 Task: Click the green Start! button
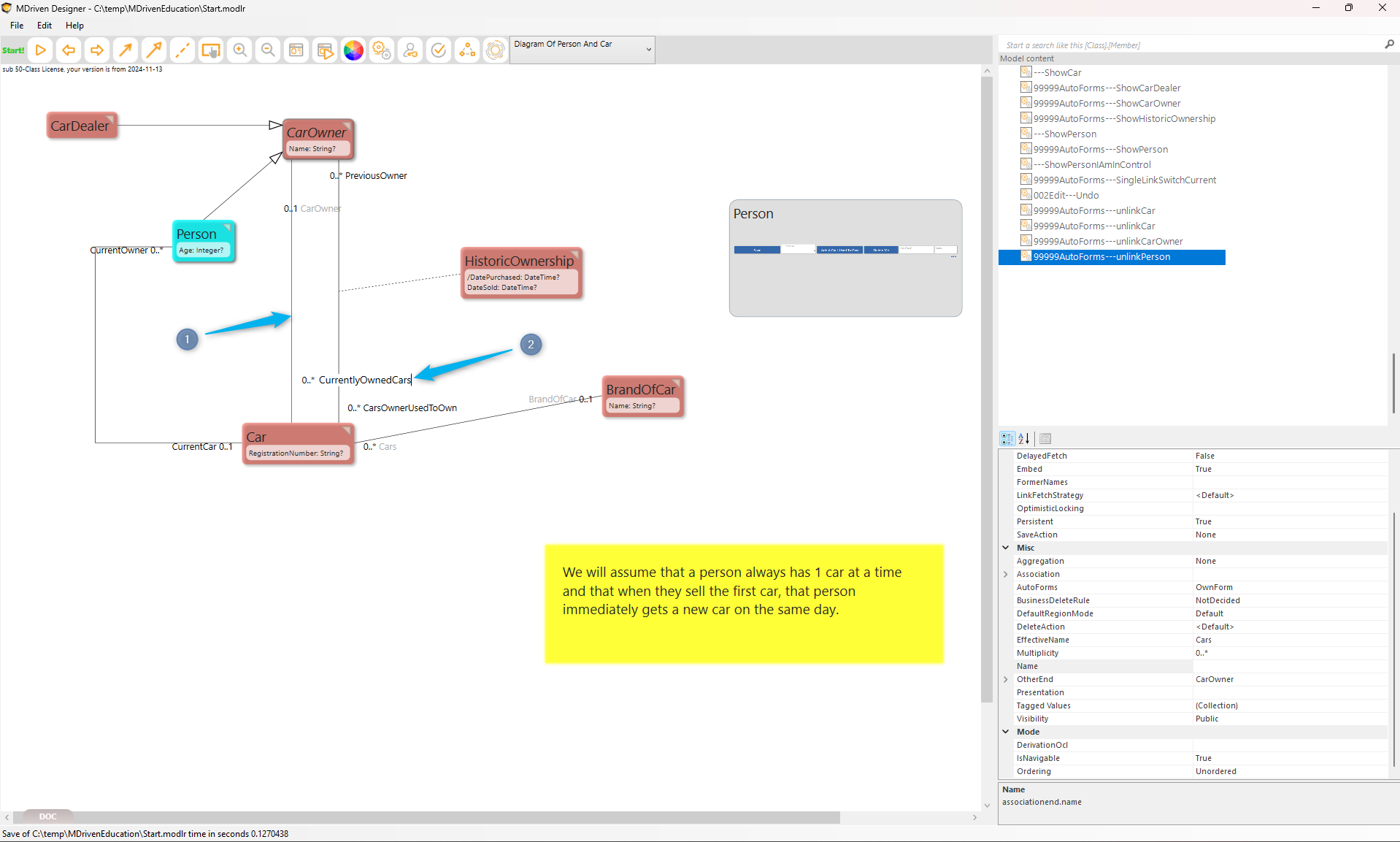tap(13, 50)
